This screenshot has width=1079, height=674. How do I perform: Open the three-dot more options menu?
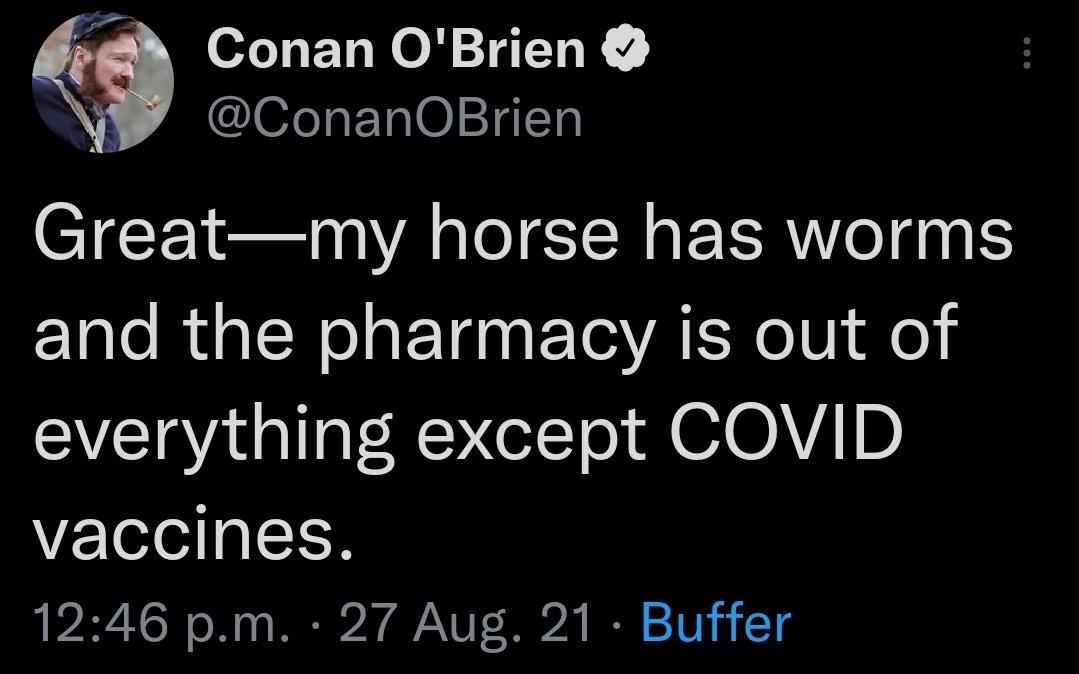pyautogui.click(x=1025, y=53)
